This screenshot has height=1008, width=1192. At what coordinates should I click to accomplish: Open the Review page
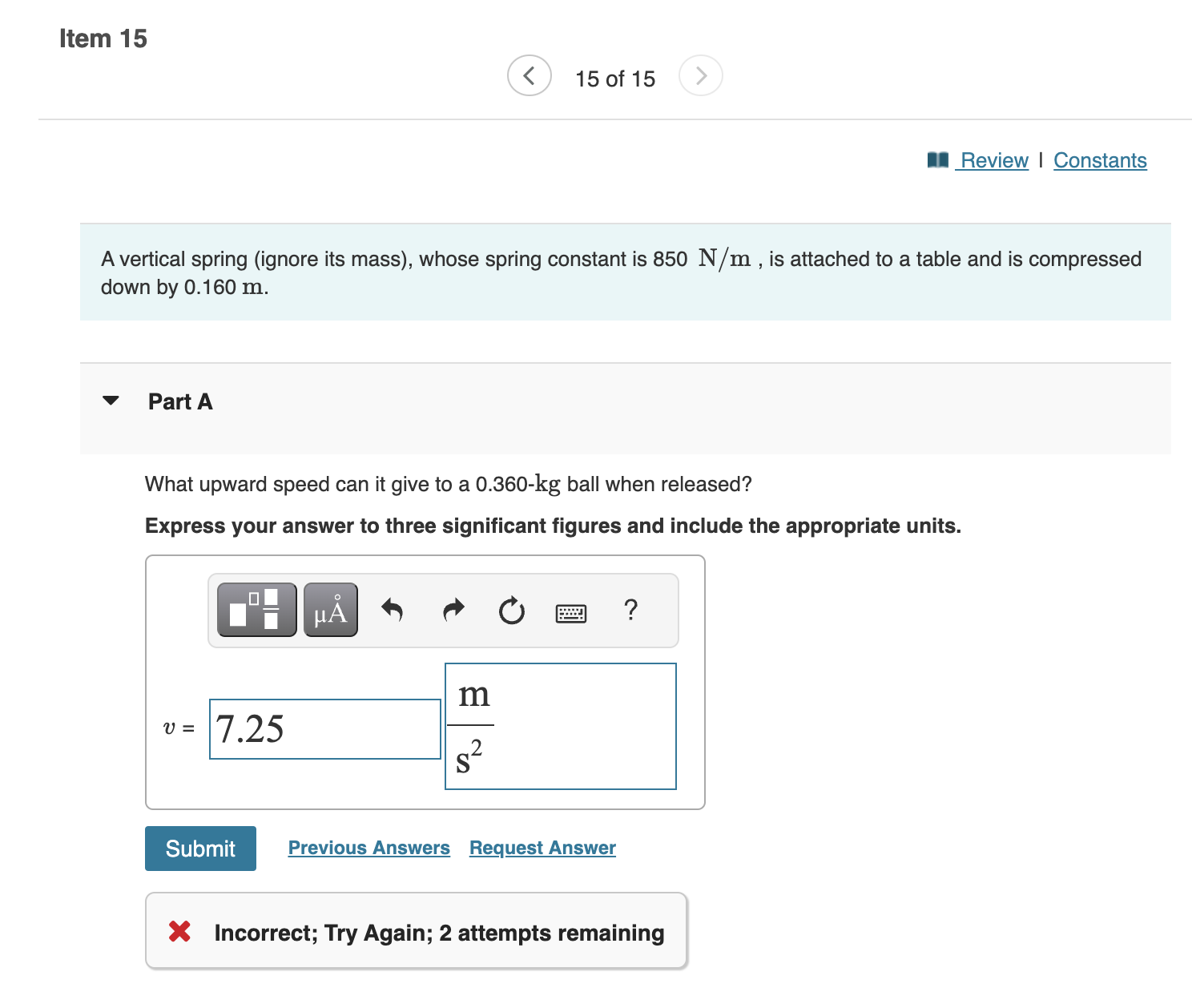(x=994, y=160)
